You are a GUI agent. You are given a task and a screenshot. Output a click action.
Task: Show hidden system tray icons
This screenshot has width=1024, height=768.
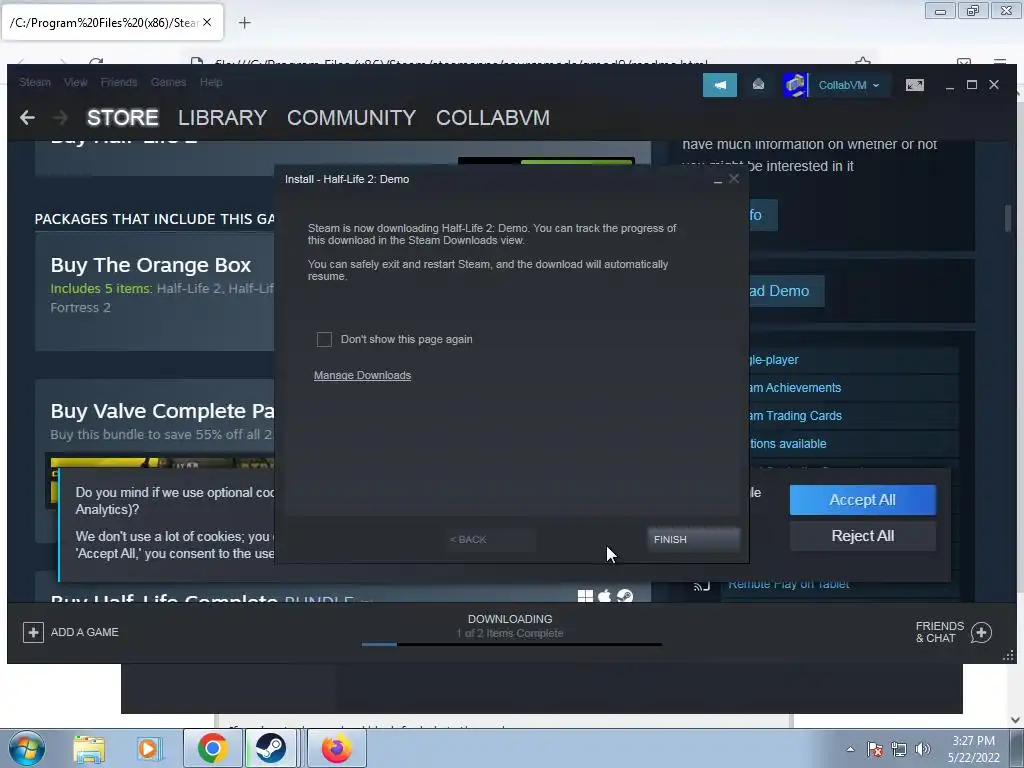coord(850,749)
